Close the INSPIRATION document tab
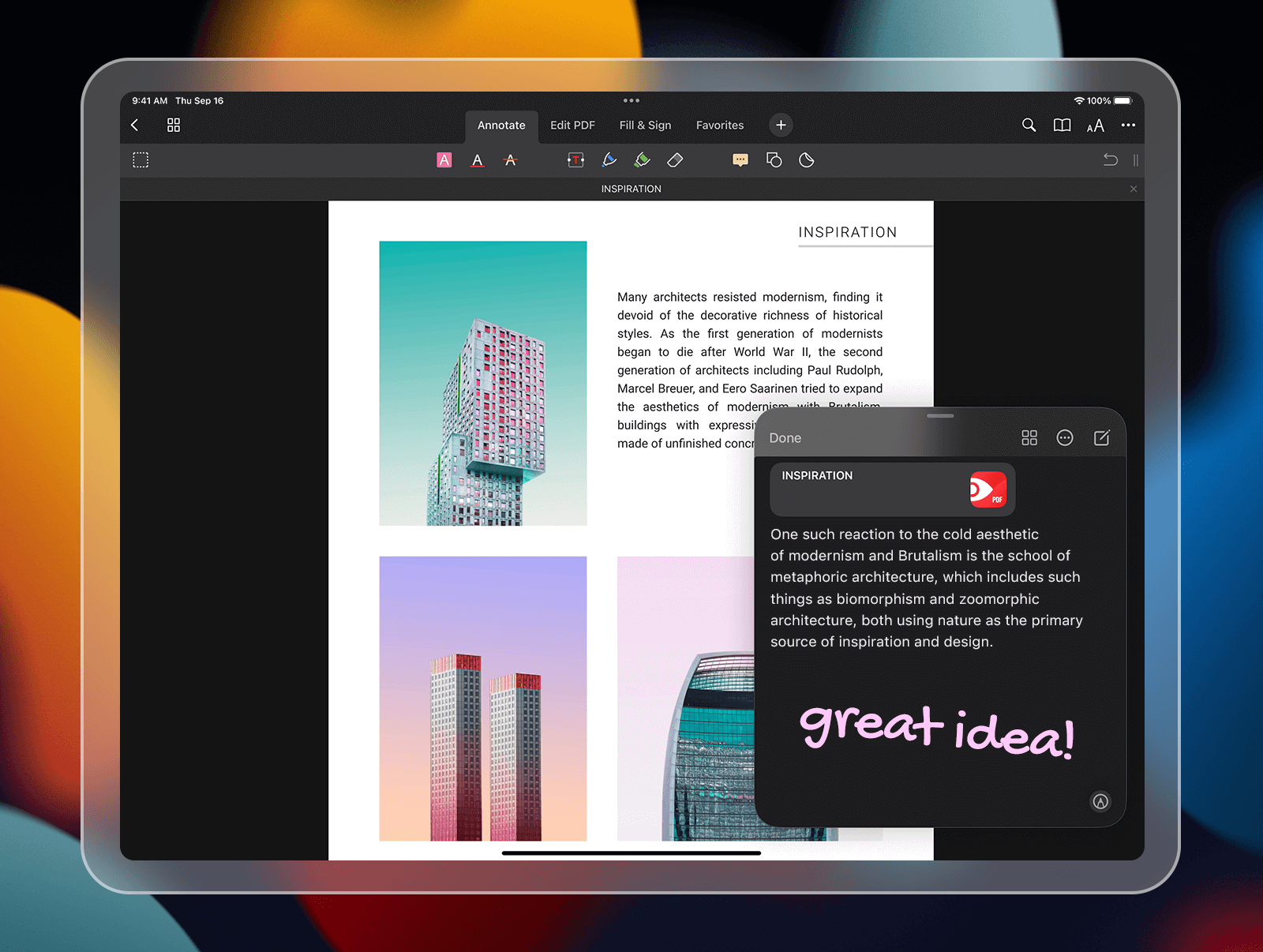Image resolution: width=1263 pixels, height=952 pixels. point(1134,189)
